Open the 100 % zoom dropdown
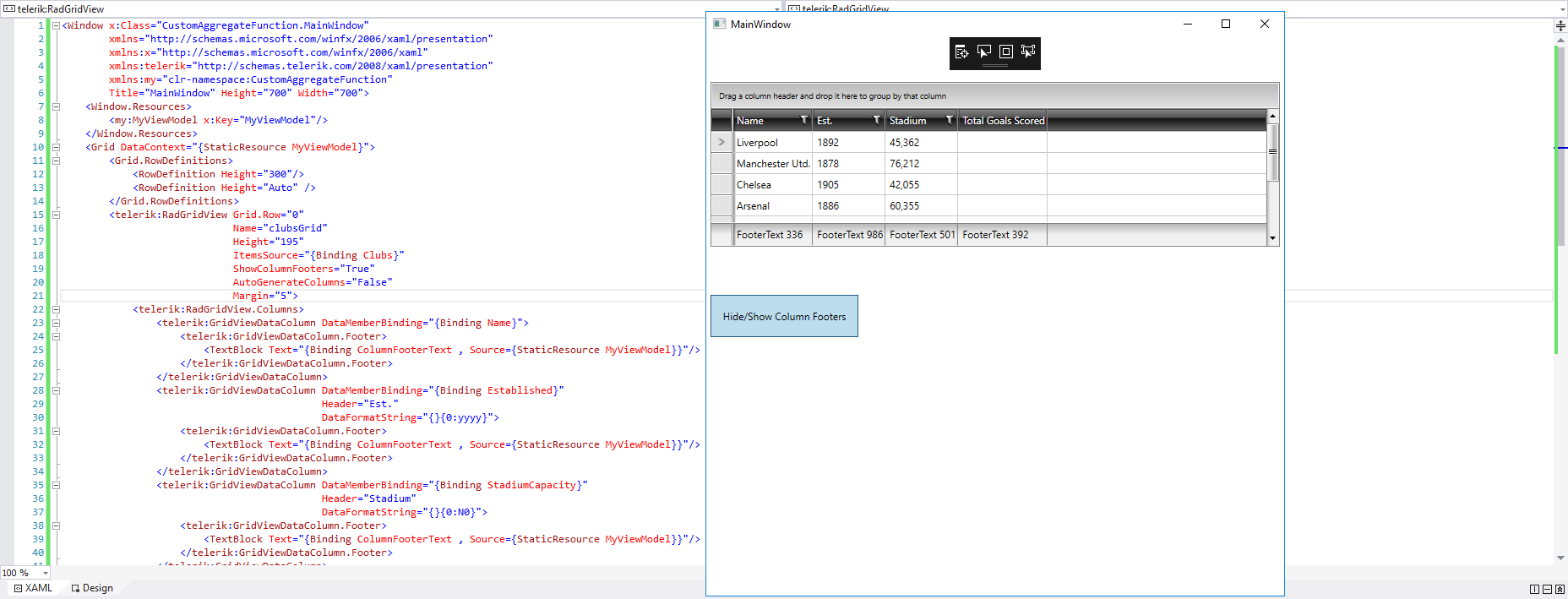 click(x=45, y=573)
